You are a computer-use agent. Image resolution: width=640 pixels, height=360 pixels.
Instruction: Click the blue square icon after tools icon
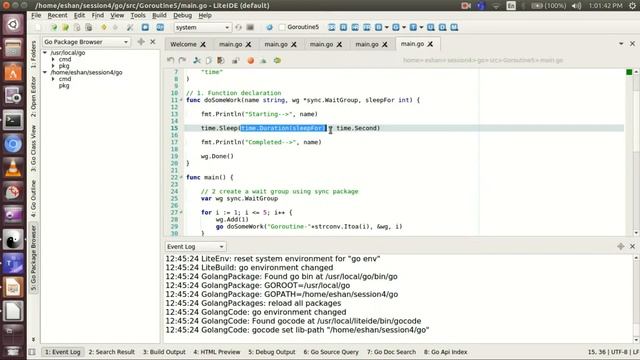(145, 27)
